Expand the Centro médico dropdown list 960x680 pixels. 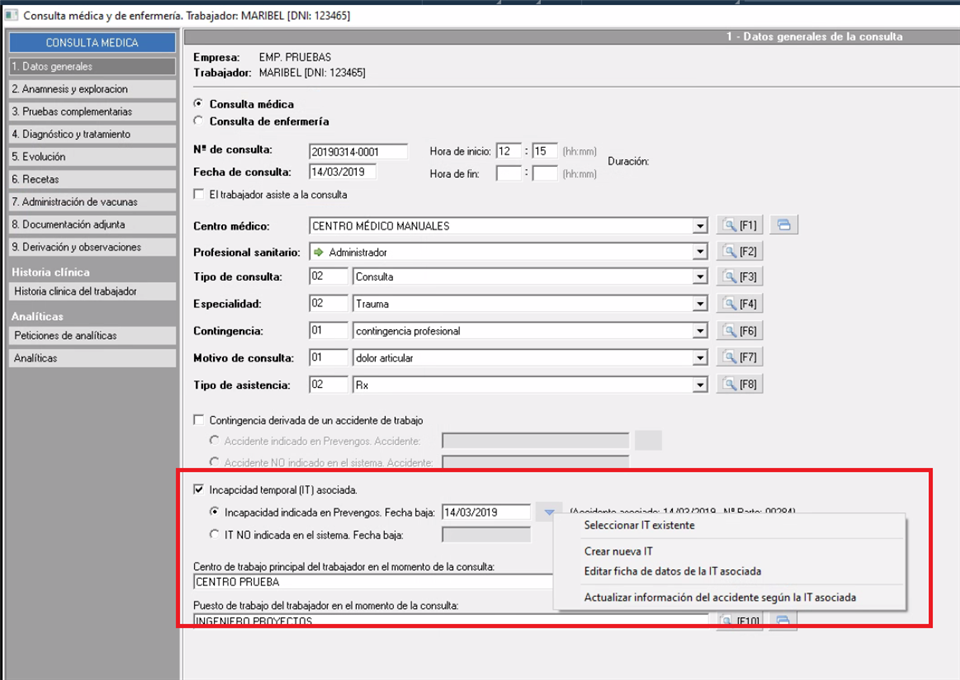[700, 226]
